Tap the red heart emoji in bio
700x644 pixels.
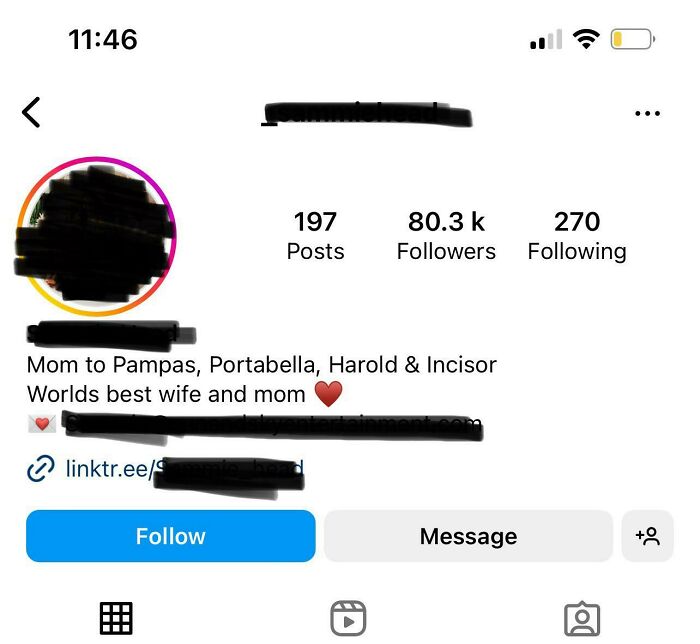click(x=329, y=394)
